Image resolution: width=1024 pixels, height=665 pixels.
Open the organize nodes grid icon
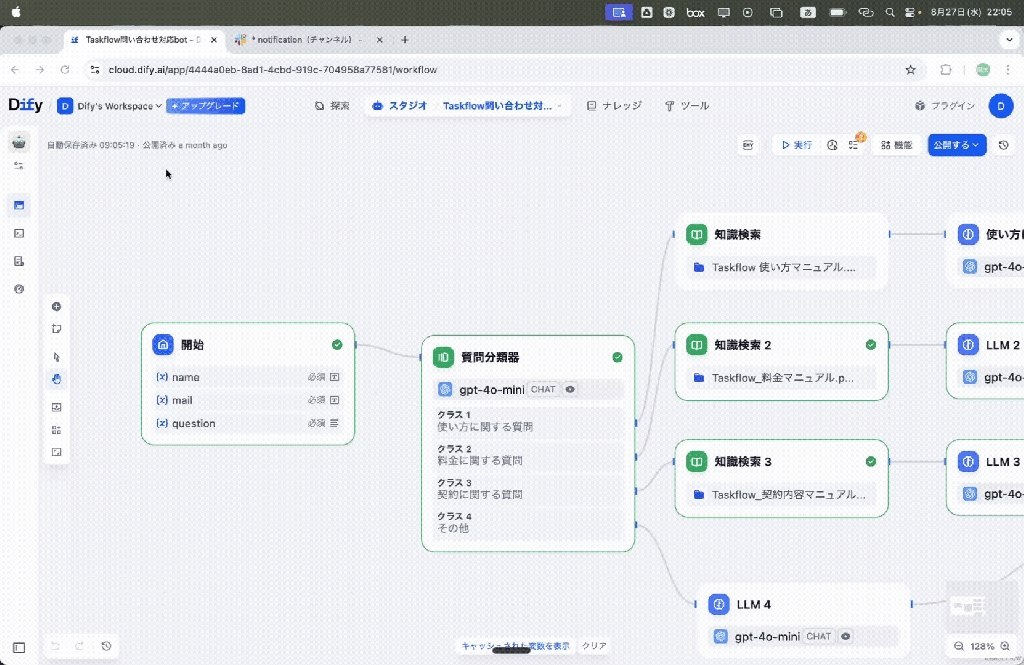[x=56, y=429]
